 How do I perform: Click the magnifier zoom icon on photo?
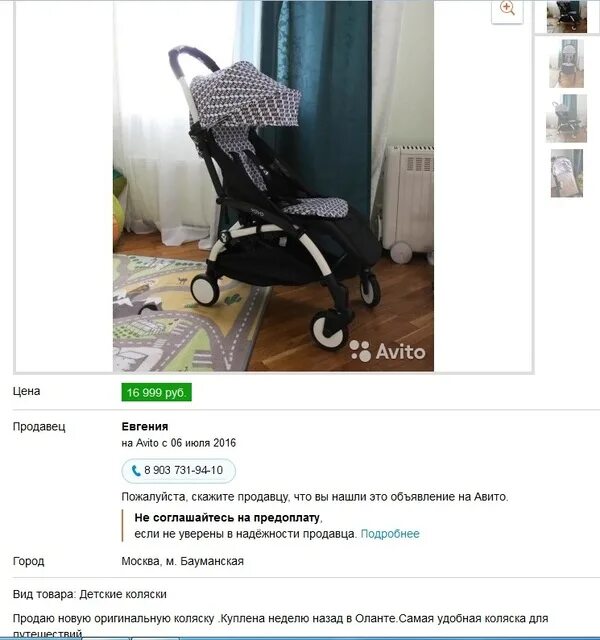tap(507, 8)
